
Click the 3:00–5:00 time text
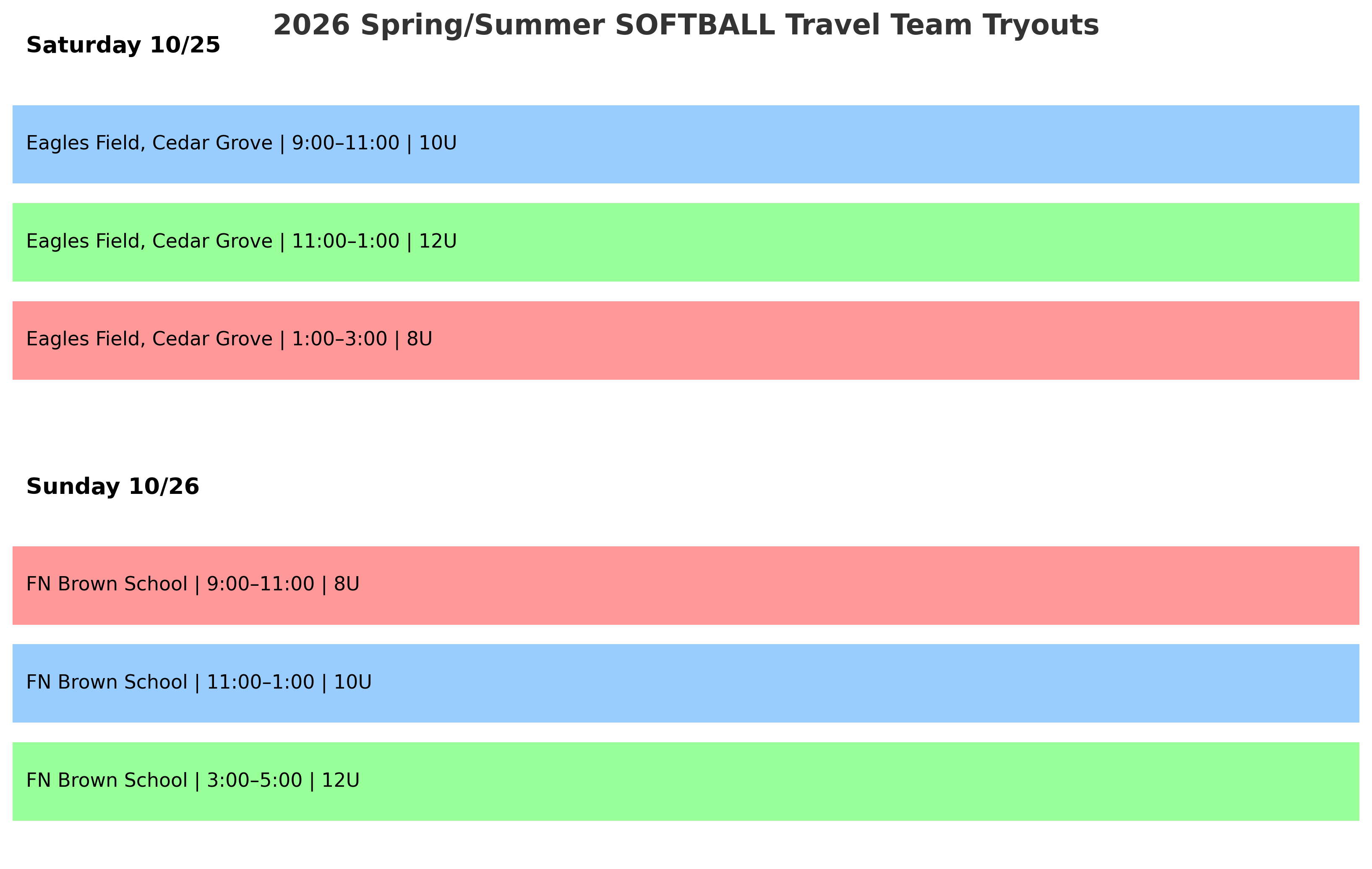(x=254, y=781)
